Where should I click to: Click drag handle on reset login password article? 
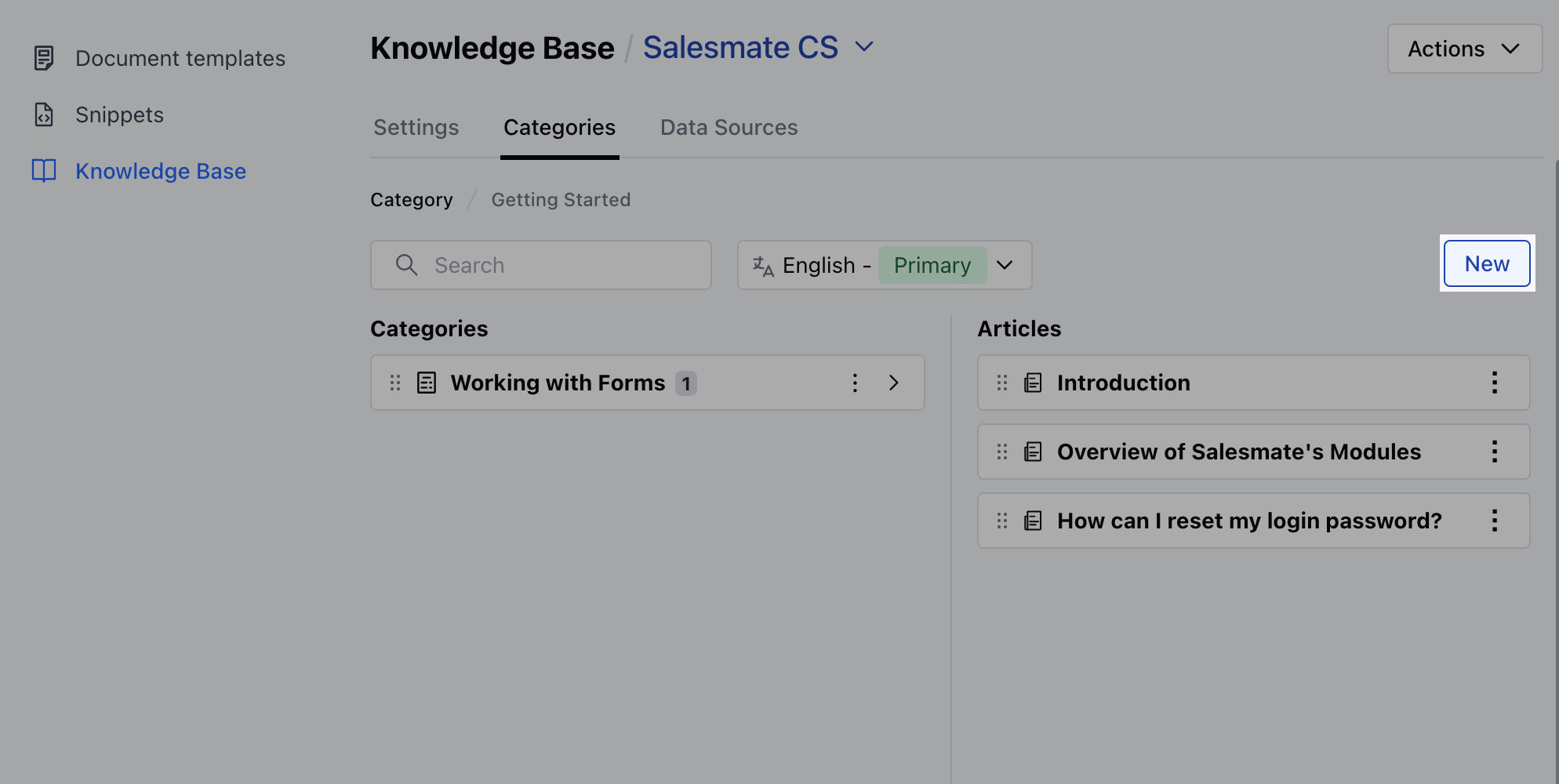[1002, 521]
